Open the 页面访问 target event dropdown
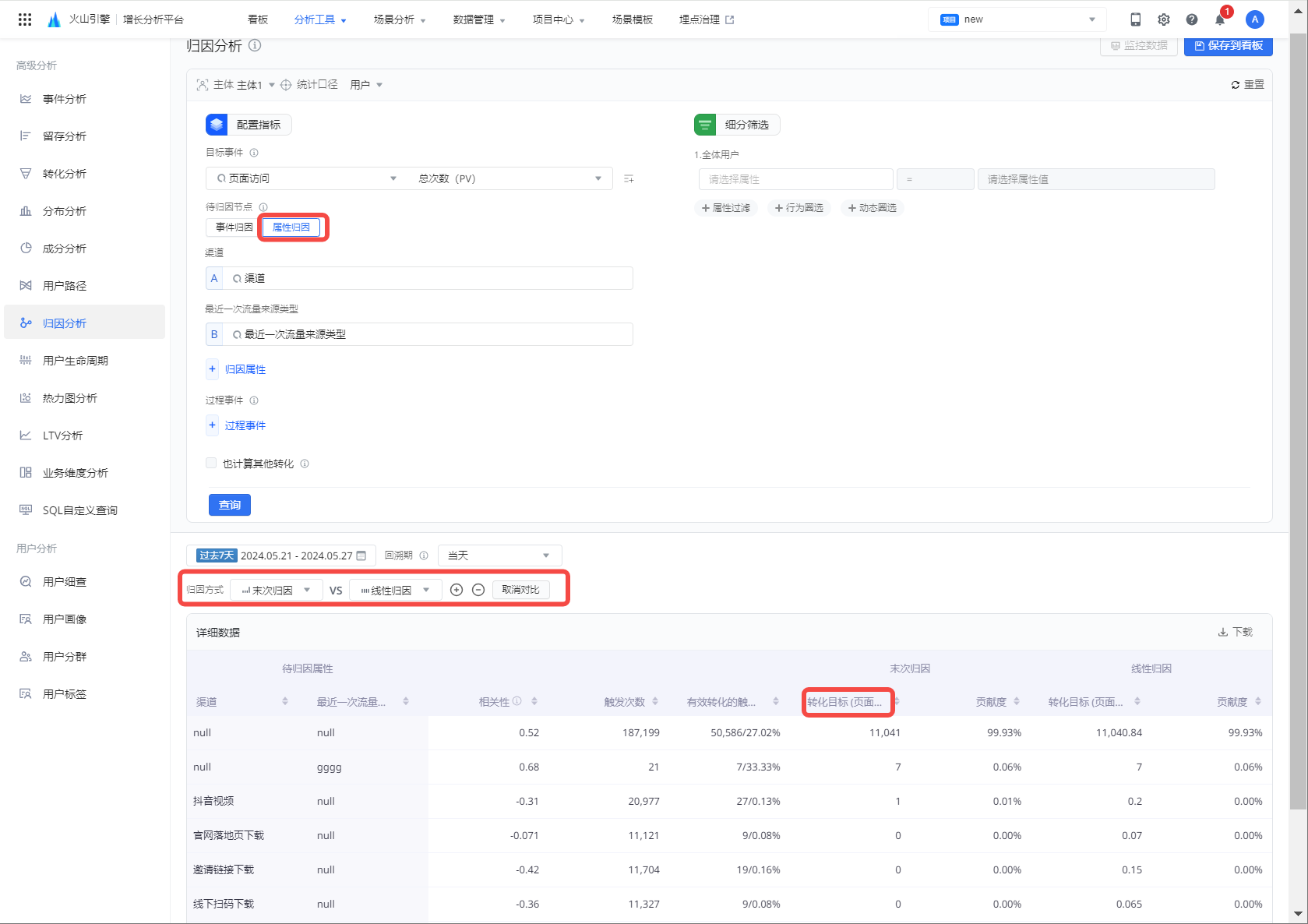Image resolution: width=1308 pixels, height=924 pixels. point(307,178)
